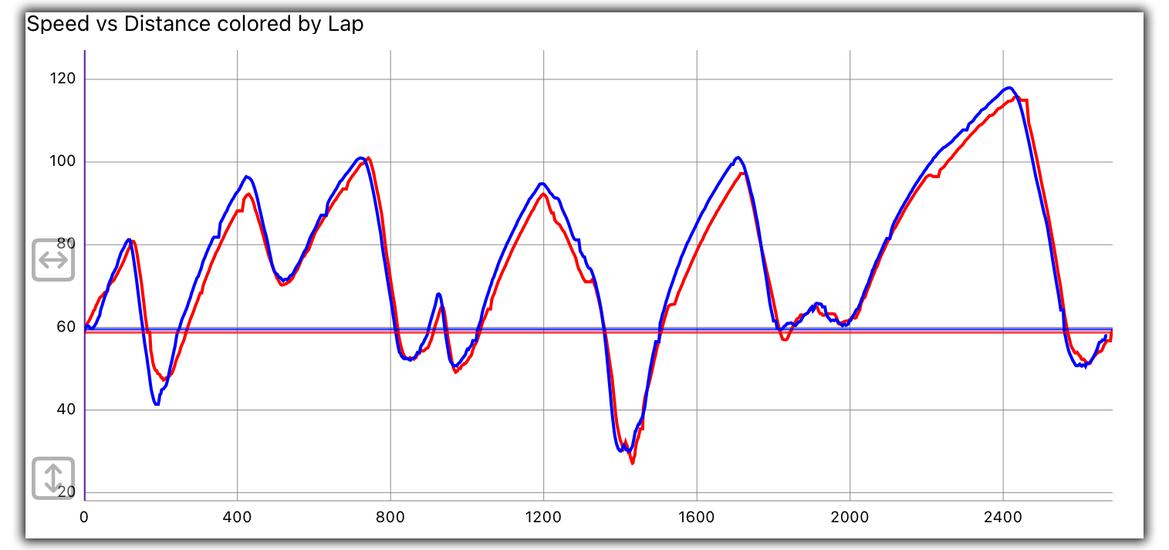Viewport: 1169px width, 550px height.
Task: Click the horizontal zoom arrows icon
Action: pyautogui.click(x=53, y=260)
